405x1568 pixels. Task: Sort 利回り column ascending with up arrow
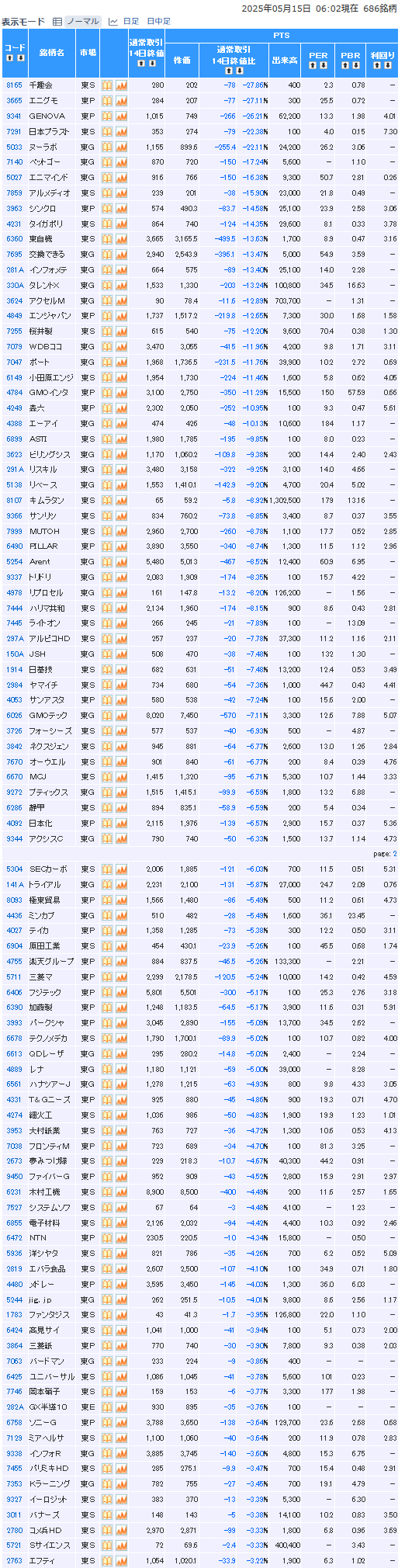coord(378,66)
